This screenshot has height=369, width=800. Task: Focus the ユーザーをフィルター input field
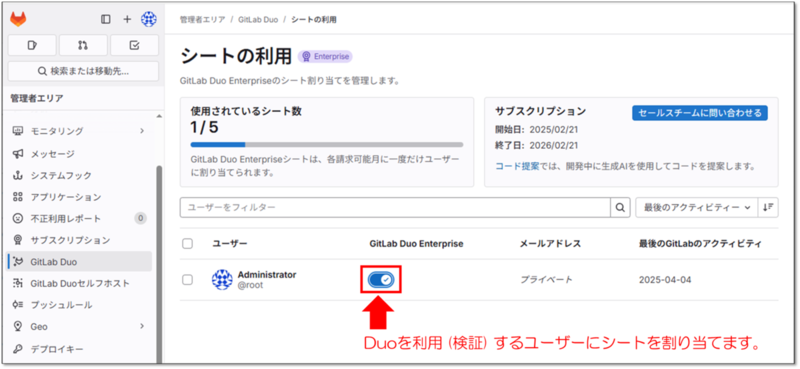(395, 207)
